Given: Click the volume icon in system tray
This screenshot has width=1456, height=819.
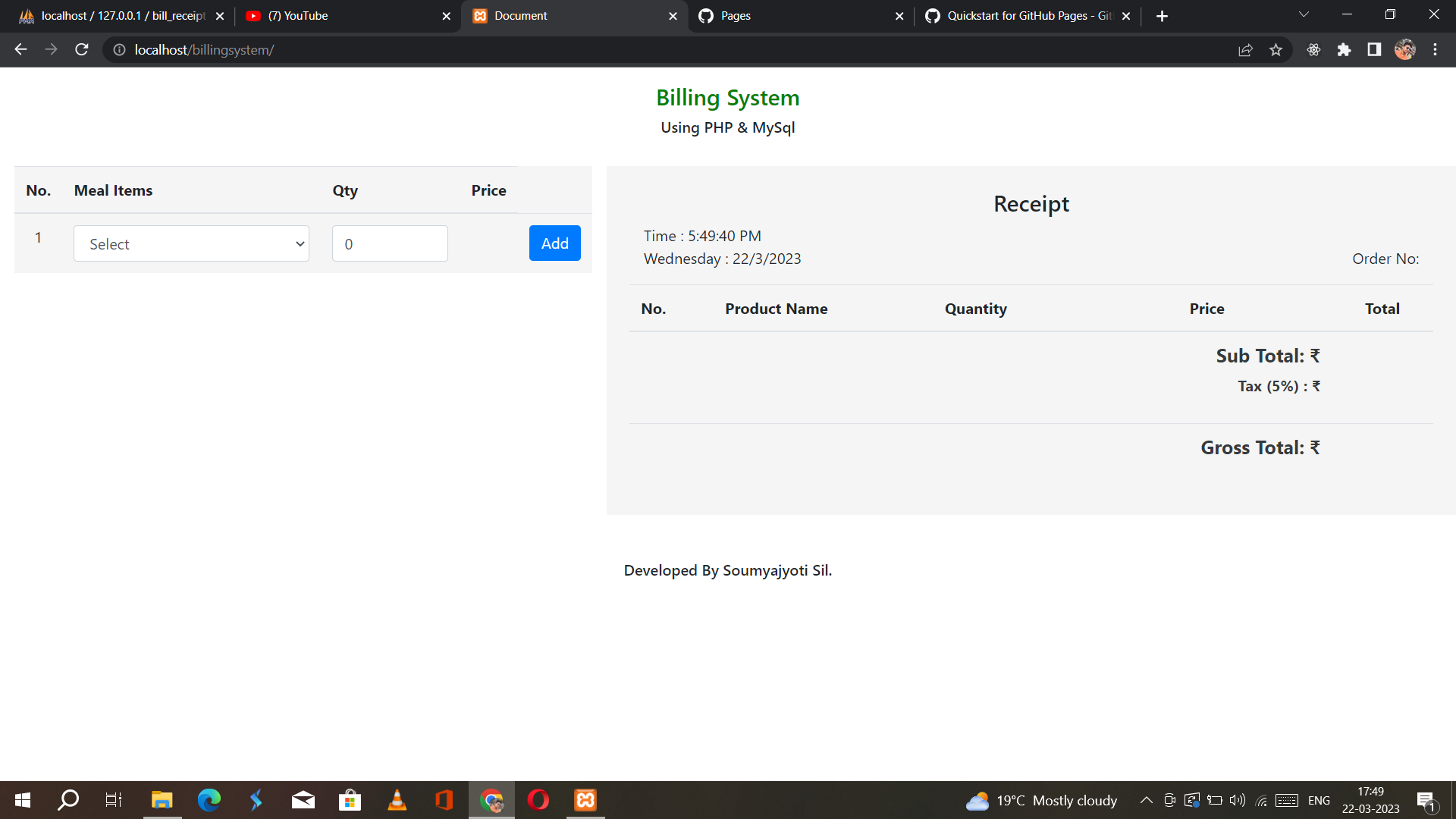Looking at the screenshot, I should (x=1238, y=799).
